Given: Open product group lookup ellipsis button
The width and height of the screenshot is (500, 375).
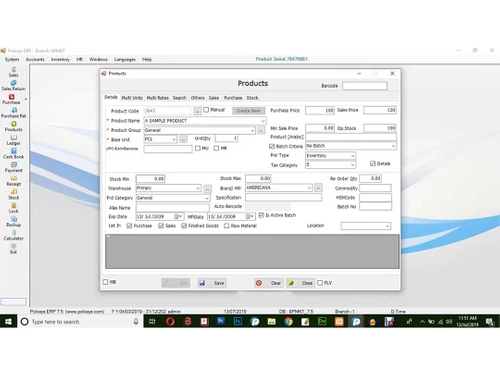Looking at the screenshot, I should [x=261, y=130].
